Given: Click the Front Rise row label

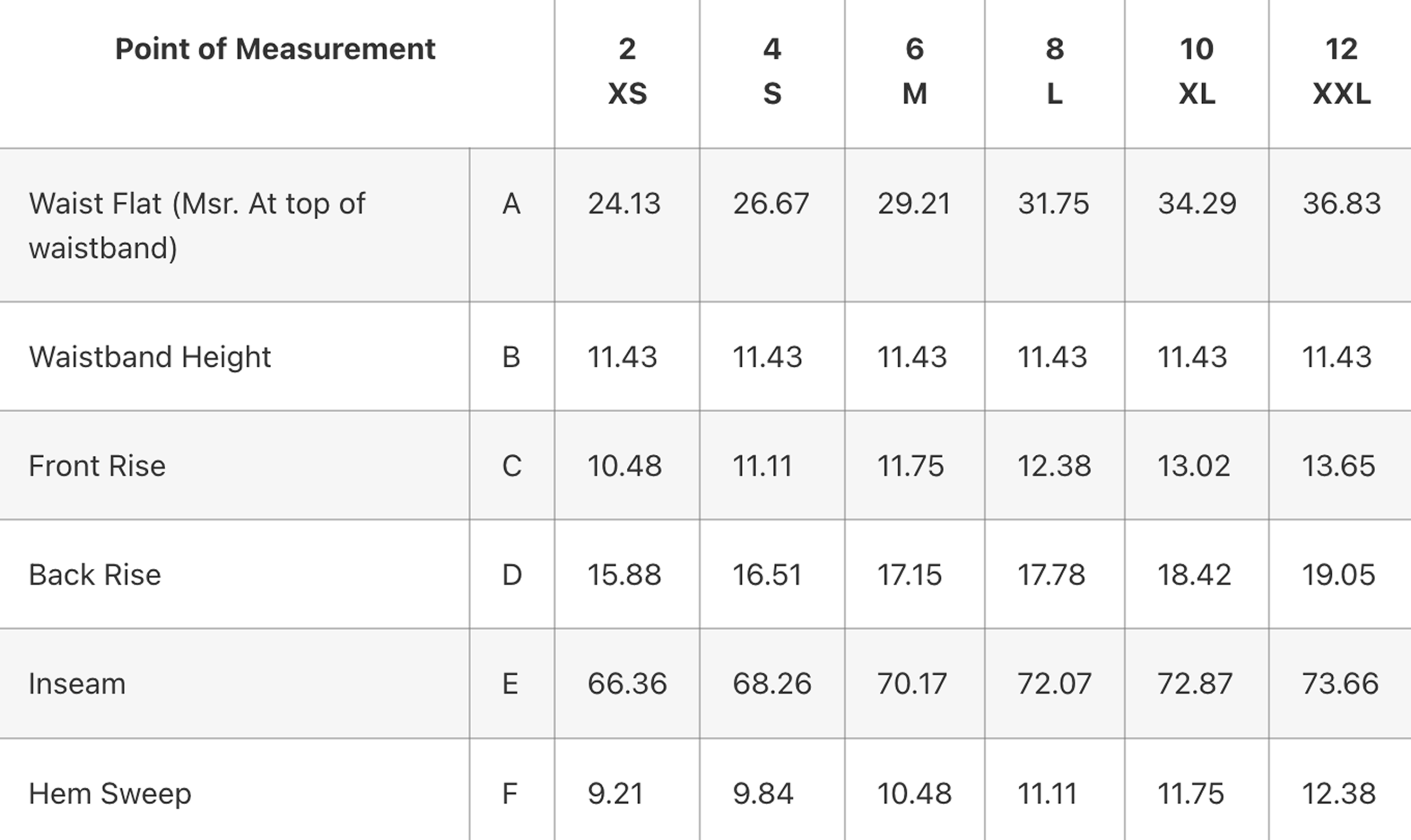Looking at the screenshot, I should 98,466.
